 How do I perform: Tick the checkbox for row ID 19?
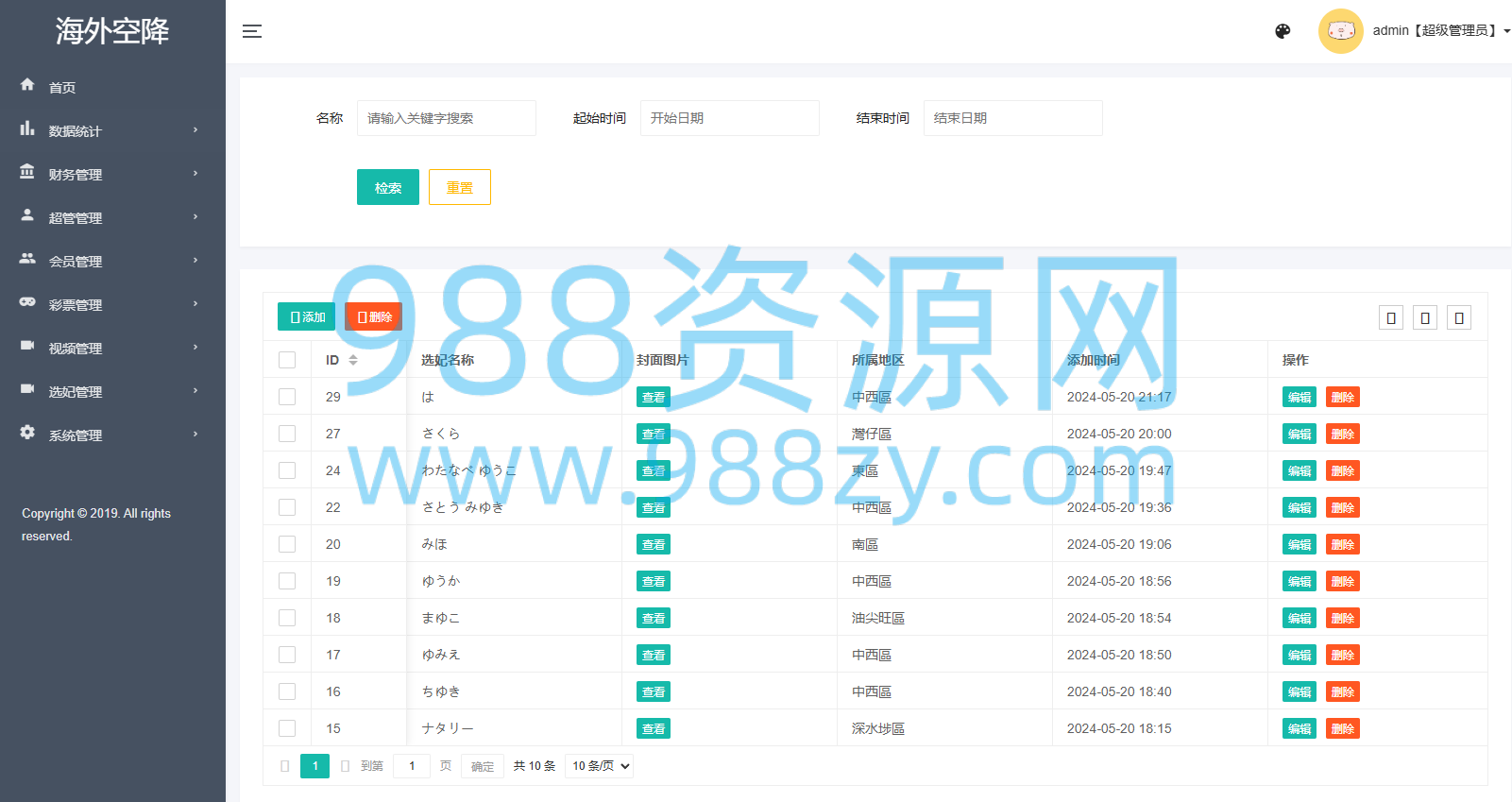coord(287,581)
